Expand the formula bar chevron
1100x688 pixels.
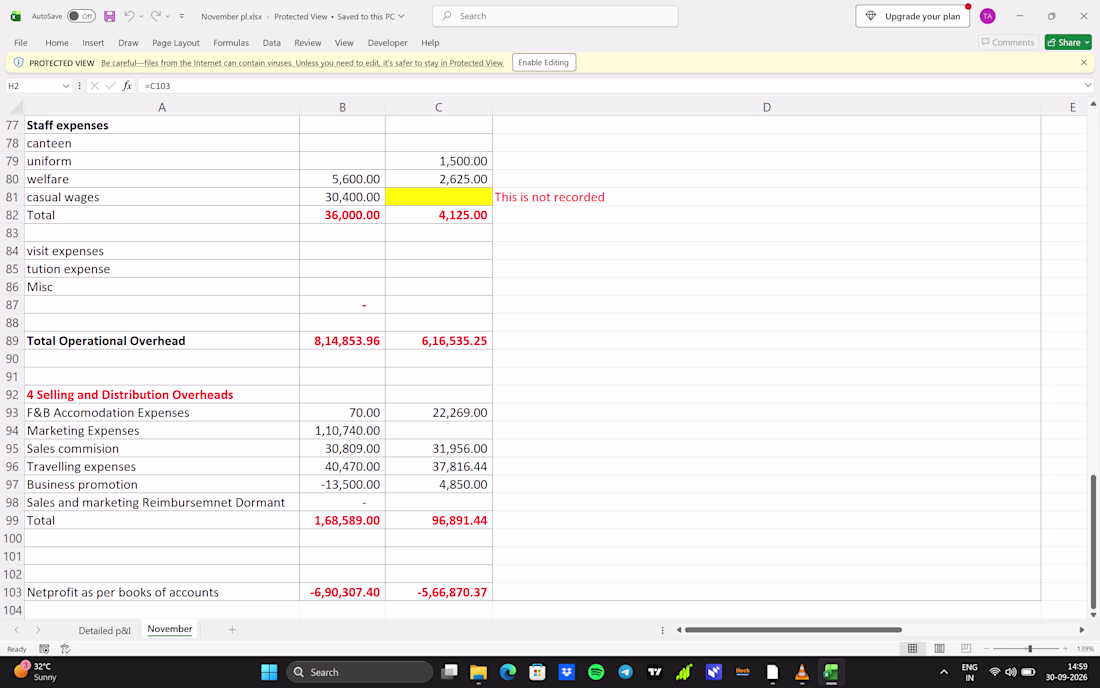point(1088,86)
